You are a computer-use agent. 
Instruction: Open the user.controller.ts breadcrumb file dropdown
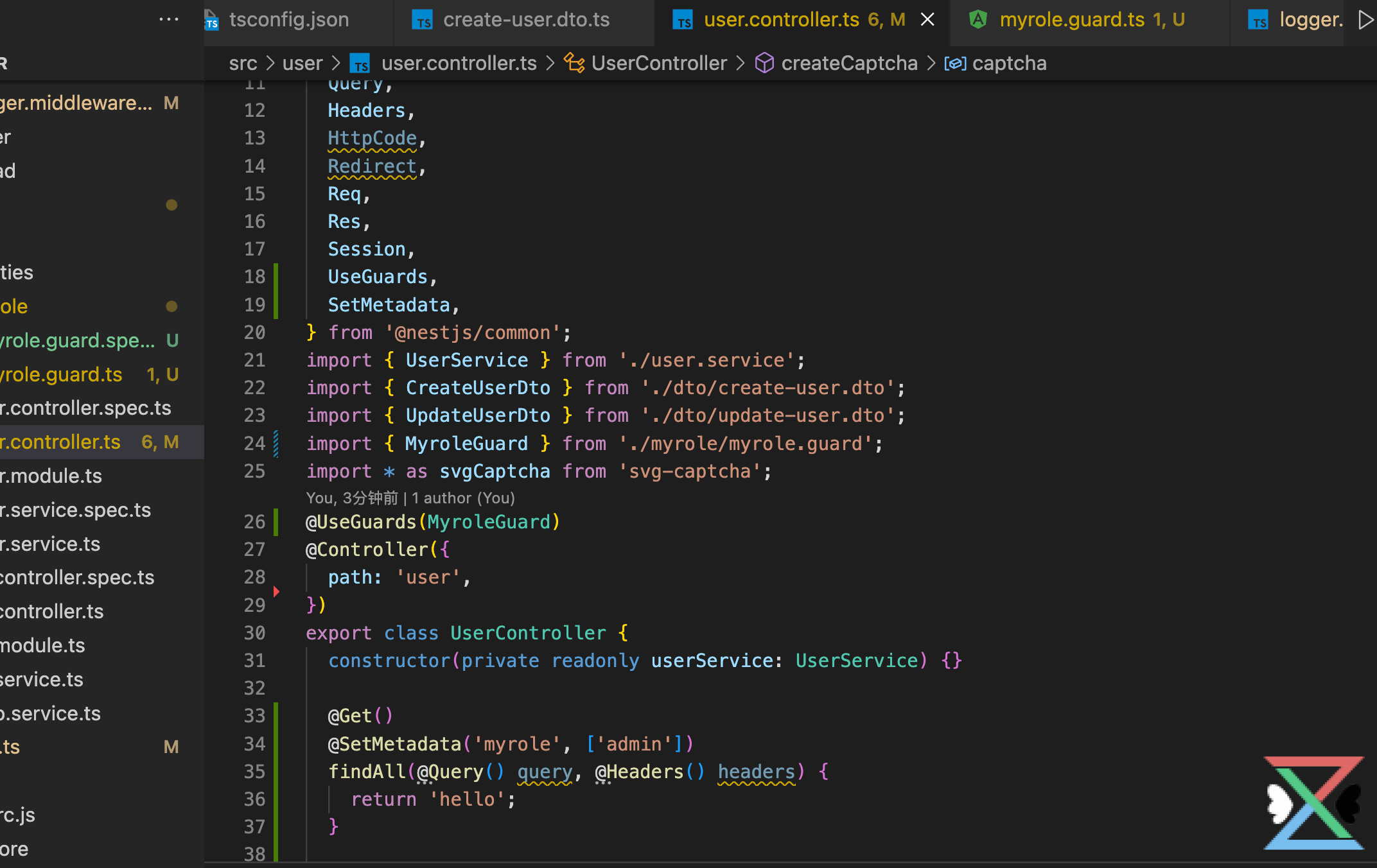(x=459, y=63)
